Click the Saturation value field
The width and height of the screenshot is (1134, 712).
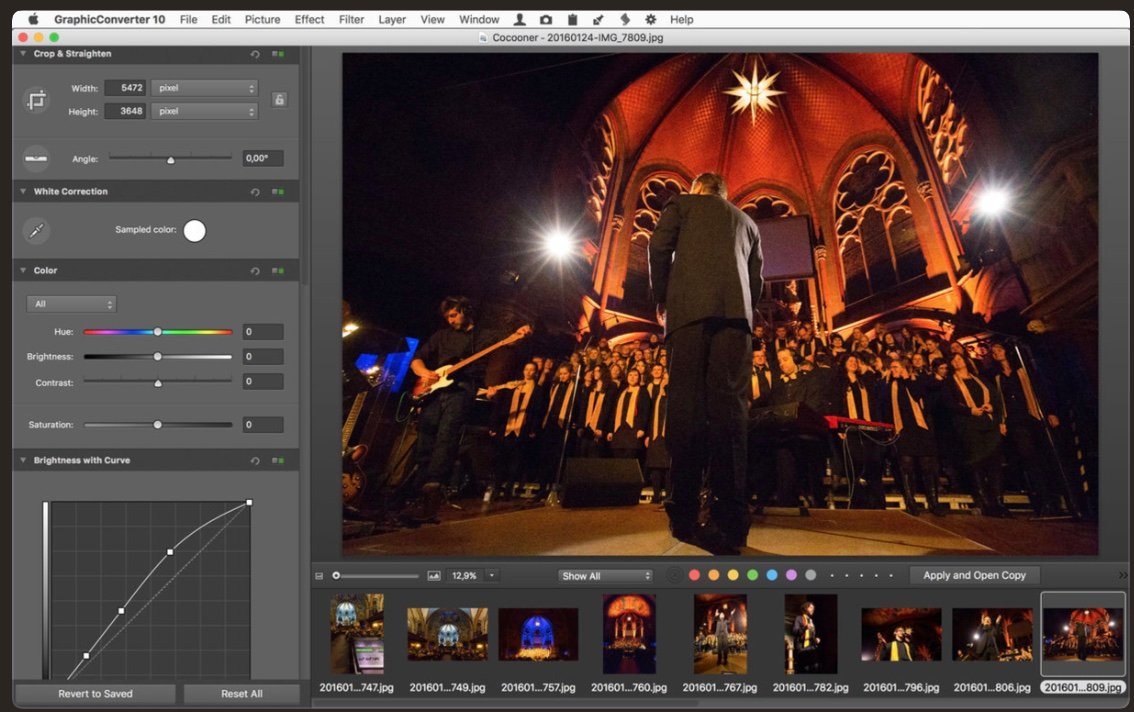click(x=263, y=425)
